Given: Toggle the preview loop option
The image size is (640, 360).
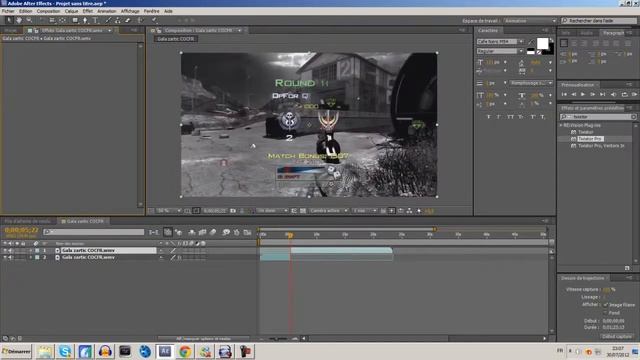Looking at the screenshot, I should [624, 94].
